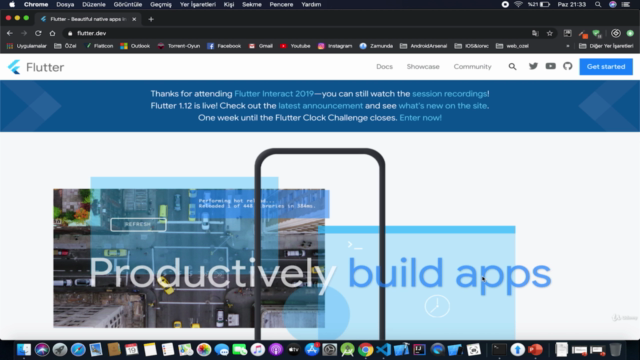Reload the page with refresh icon
Image resolution: width=640 pixels, height=360 pixels.
(38, 33)
